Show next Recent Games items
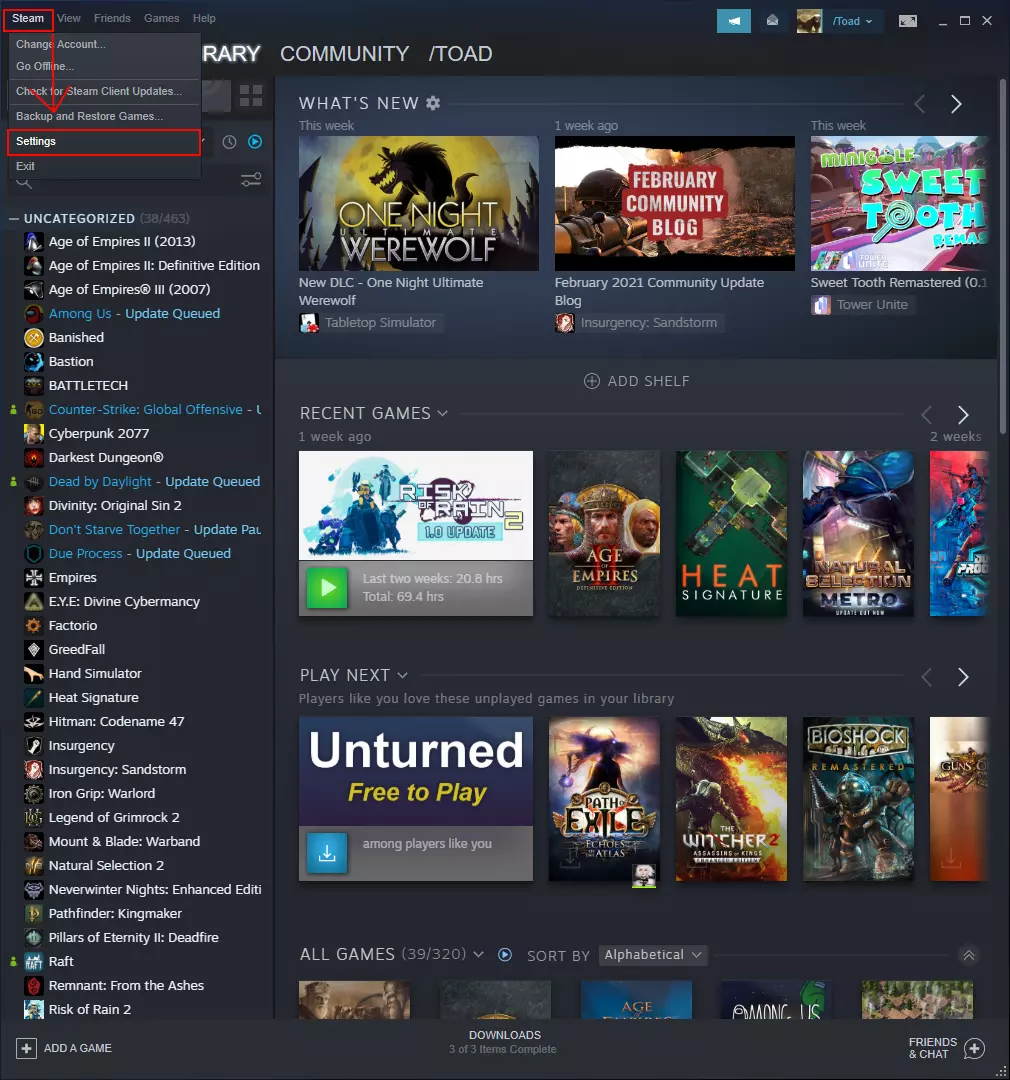Viewport: 1010px width, 1080px height. (963, 415)
